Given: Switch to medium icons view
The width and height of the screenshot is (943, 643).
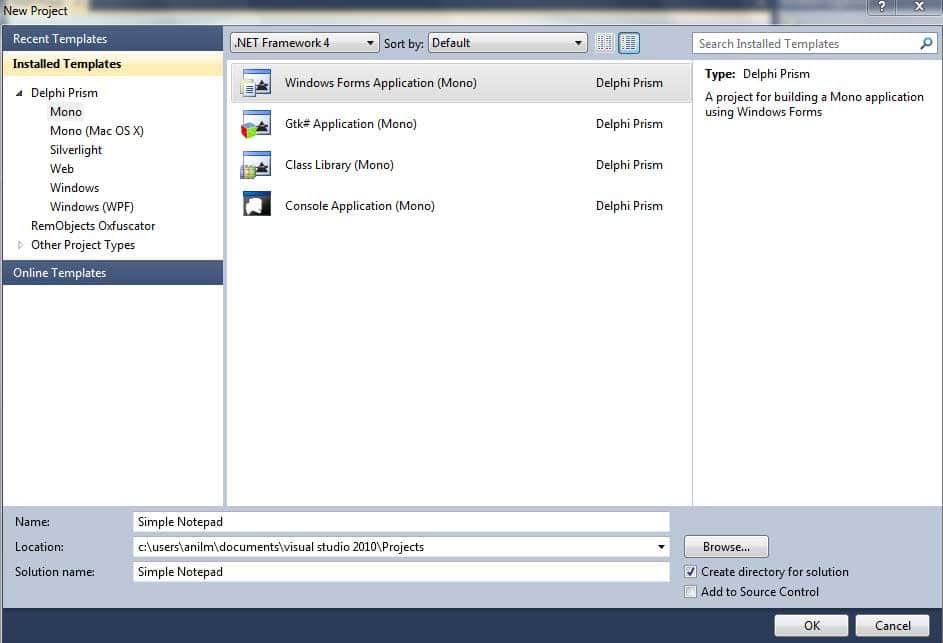Looking at the screenshot, I should 629,43.
